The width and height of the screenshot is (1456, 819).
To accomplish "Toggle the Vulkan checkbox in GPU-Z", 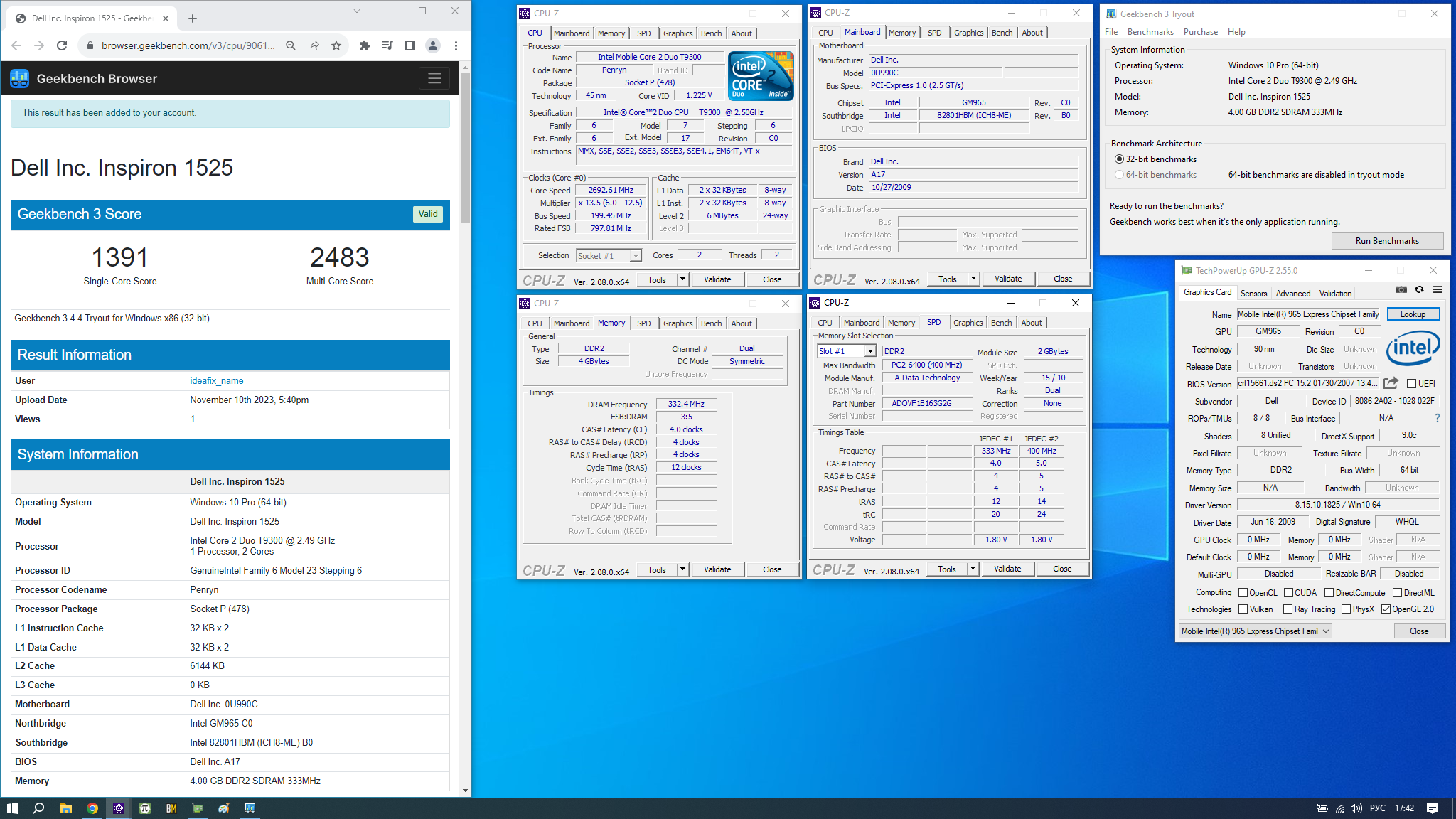I will tap(1243, 609).
